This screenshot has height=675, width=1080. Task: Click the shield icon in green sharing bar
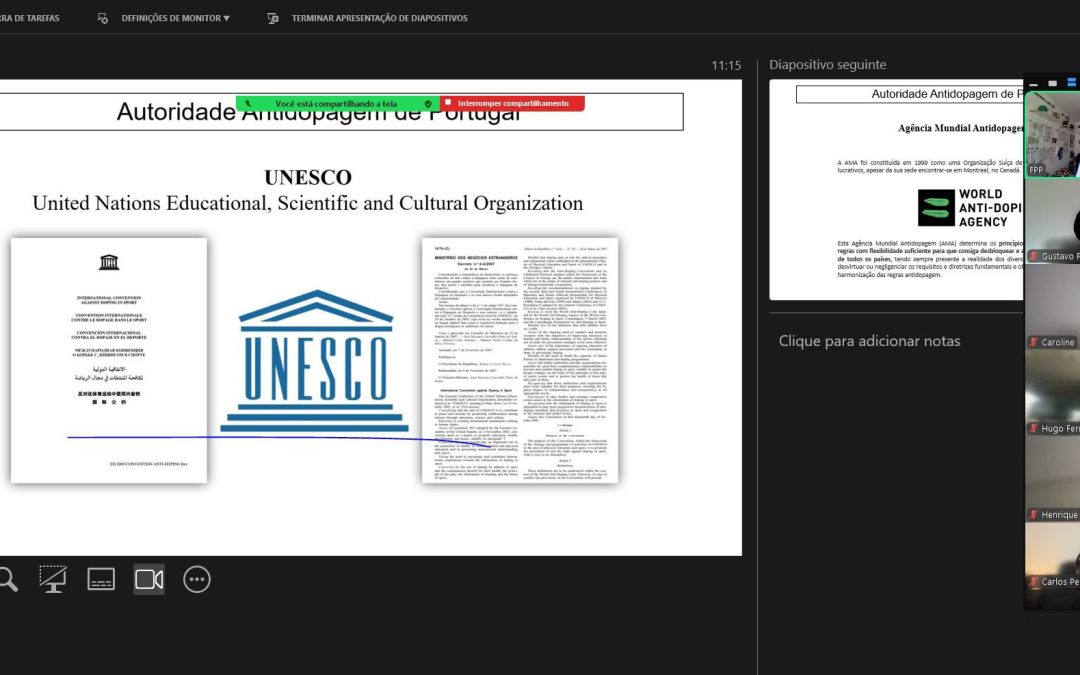(428, 103)
